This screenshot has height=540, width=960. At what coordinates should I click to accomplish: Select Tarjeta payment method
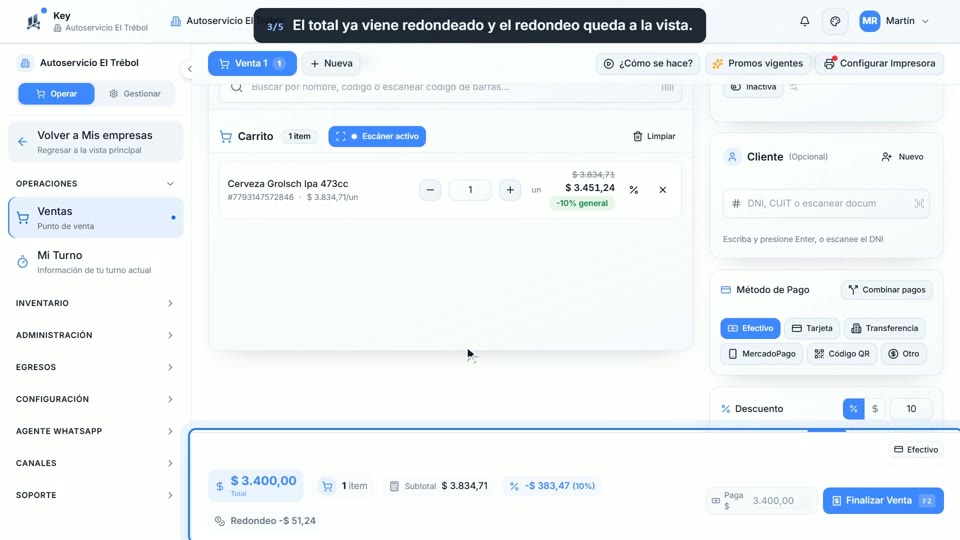coord(812,328)
